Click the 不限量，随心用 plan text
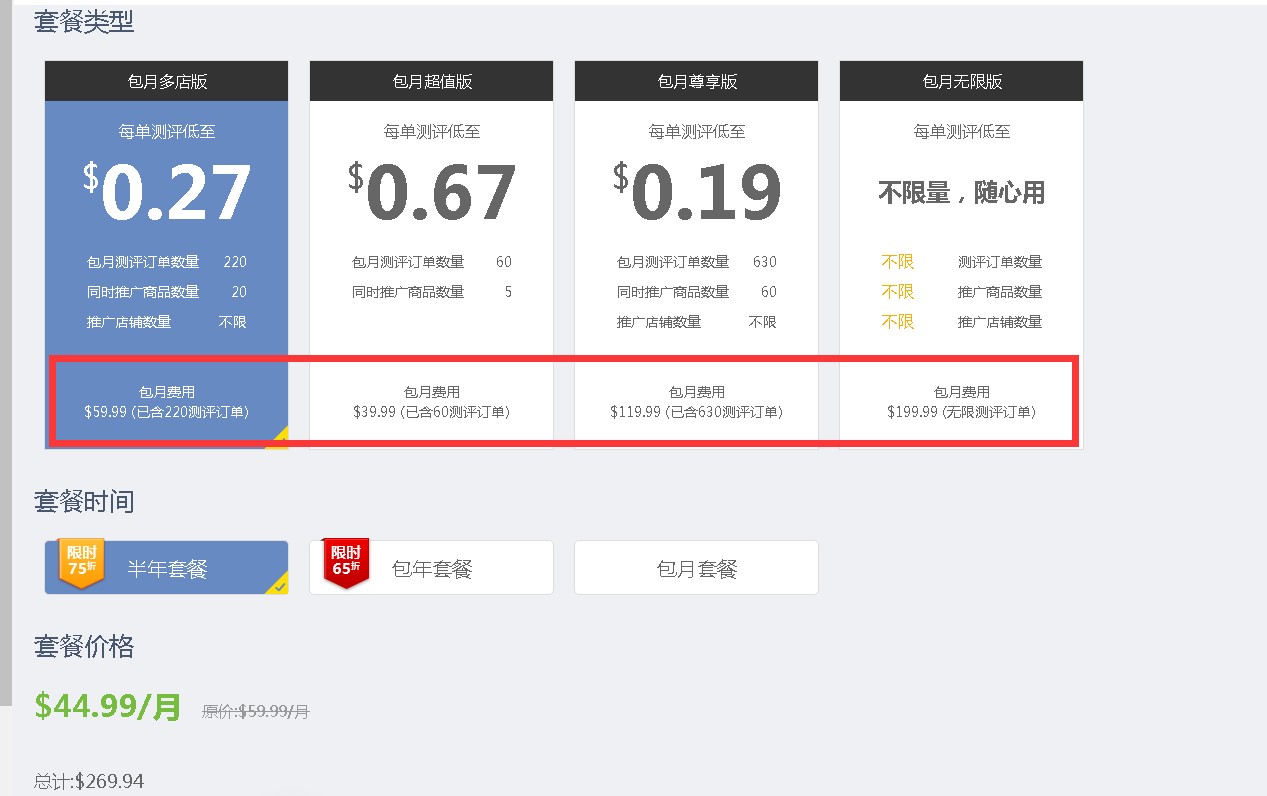Image resolution: width=1267 pixels, height=796 pixels. (961, 193)
